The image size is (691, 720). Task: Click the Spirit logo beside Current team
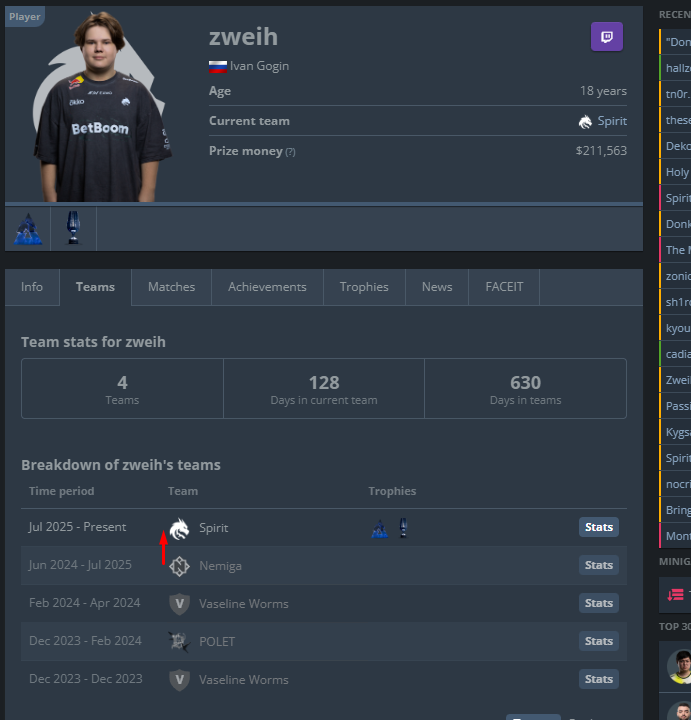[585, 122]
